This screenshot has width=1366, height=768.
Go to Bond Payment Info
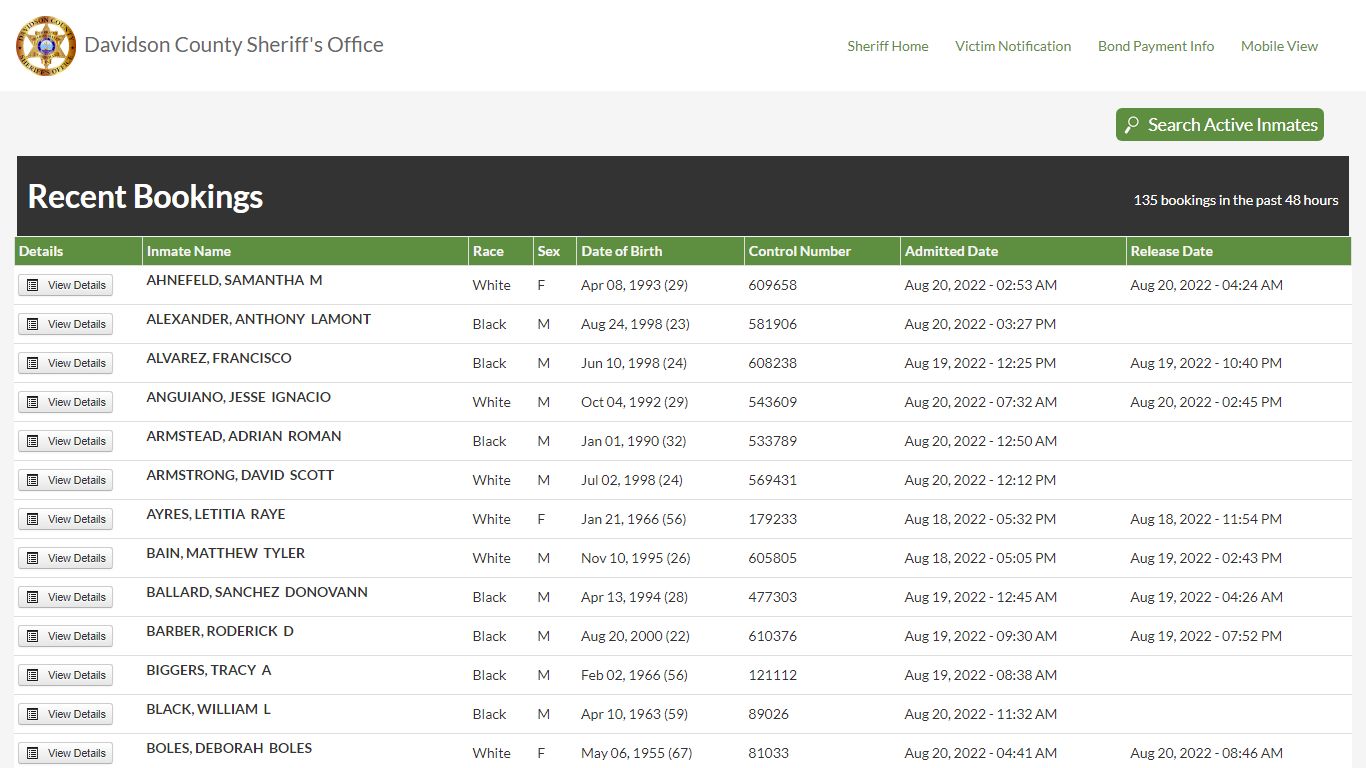pyautogui.click(x=1156, y=46)
